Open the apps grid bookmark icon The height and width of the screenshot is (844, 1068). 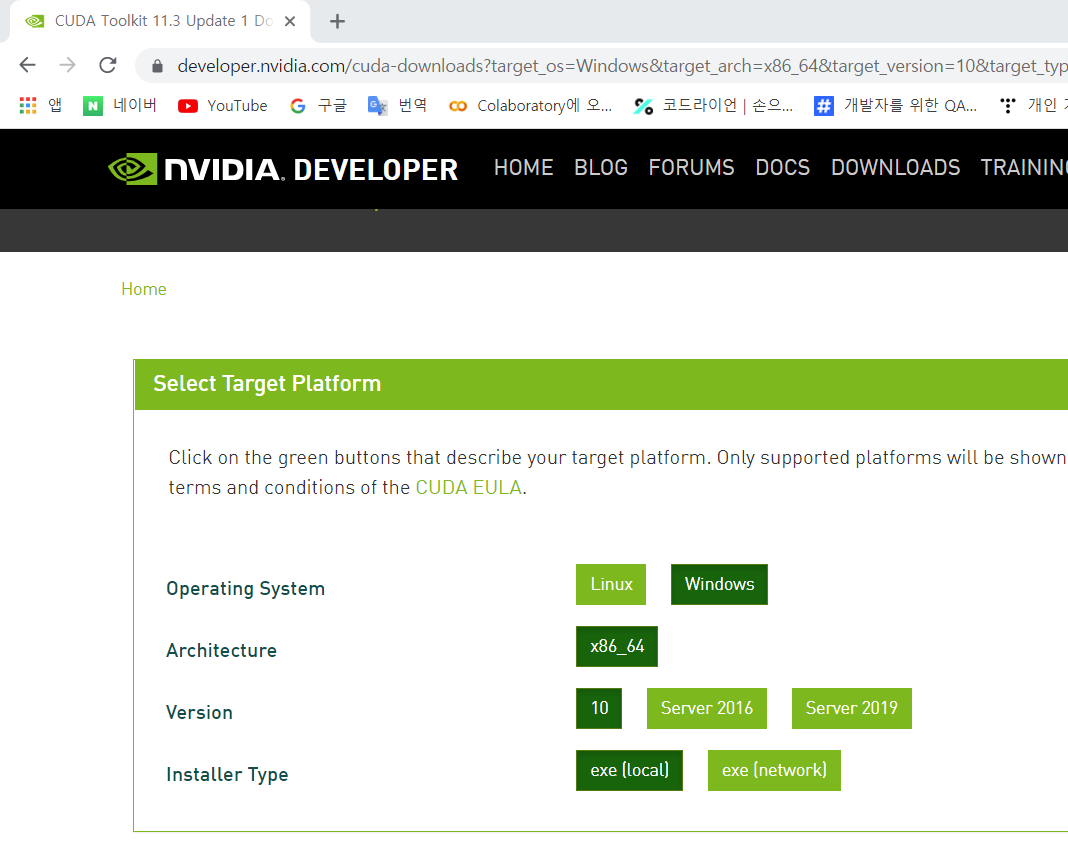(28, 106)
